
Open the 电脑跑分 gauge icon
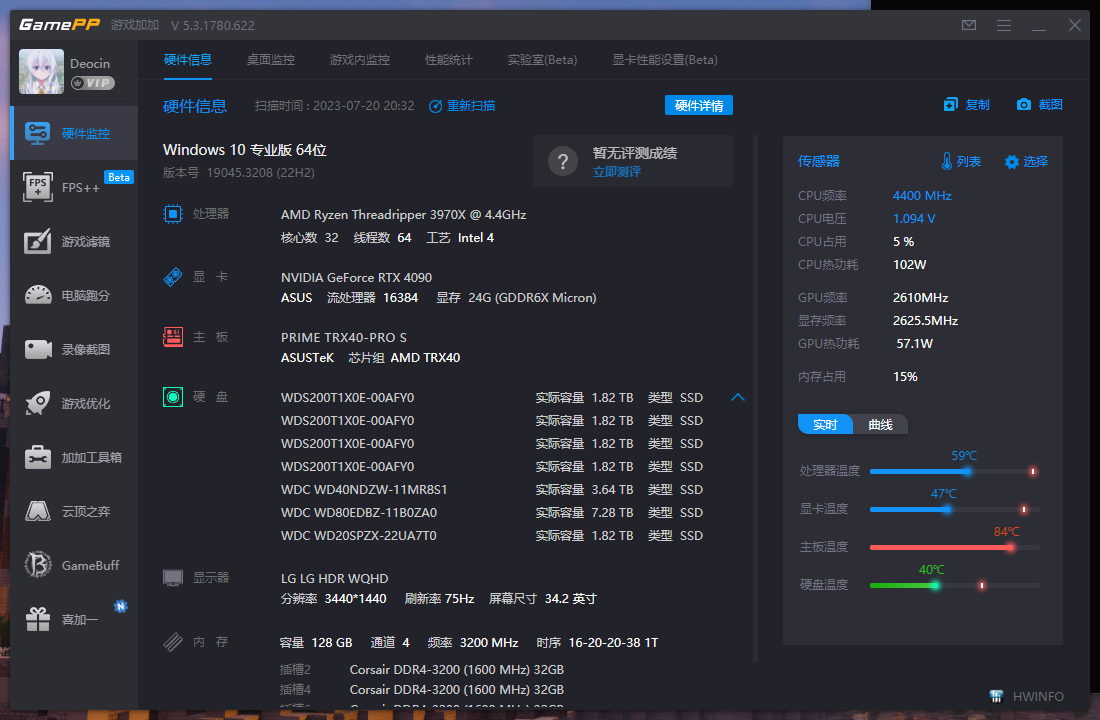click(x=38, y=295)
